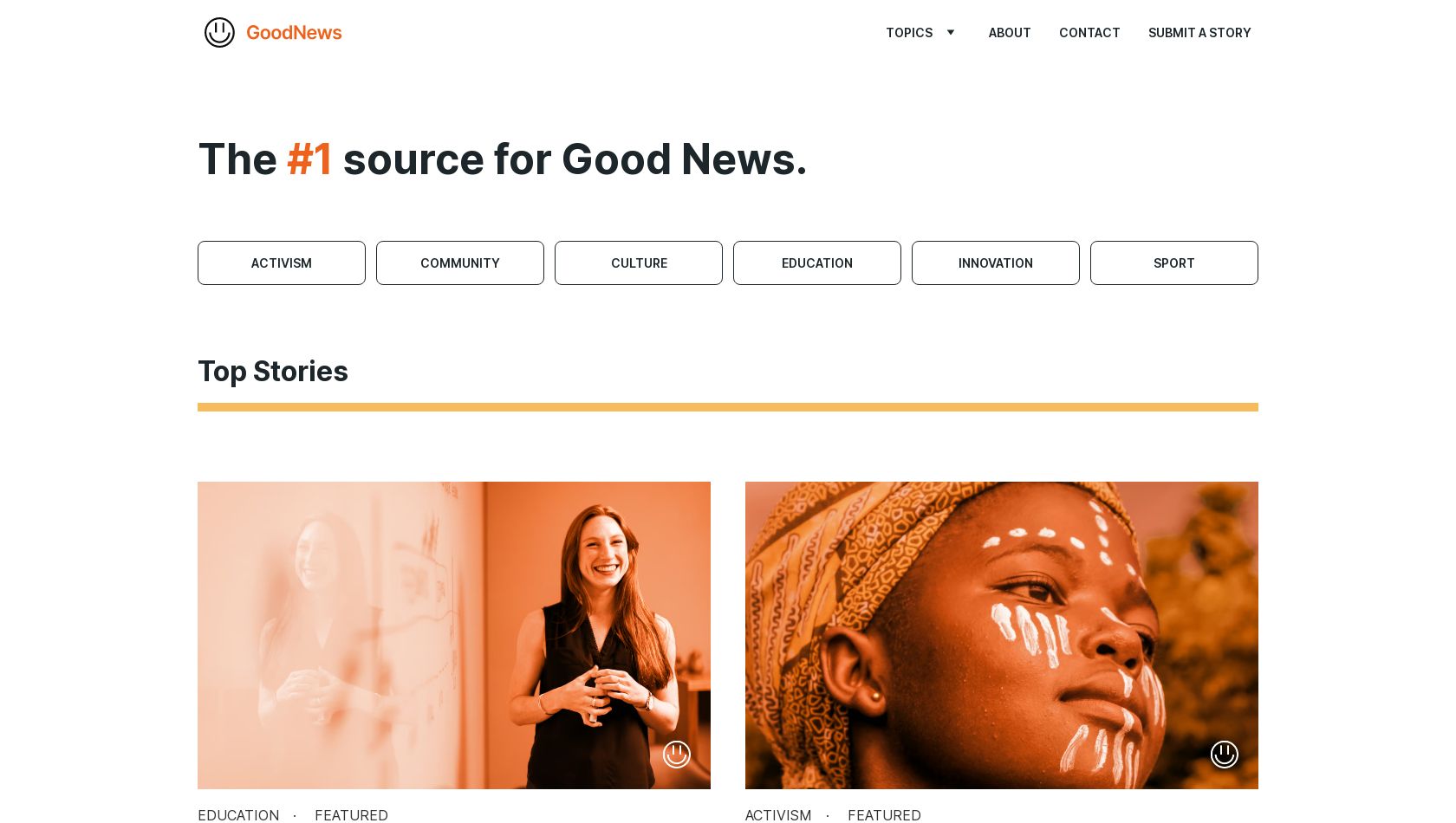This screenshot has height=823, width=1456.
Task: Click Featured tag under first story
Action: [x=351, y=815]
